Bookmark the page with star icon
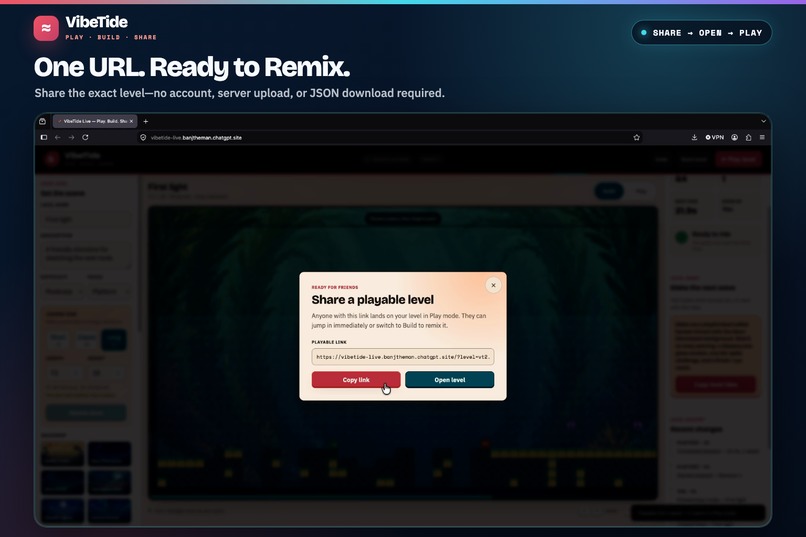The image size is (806, 537). (x=636, y=137)
